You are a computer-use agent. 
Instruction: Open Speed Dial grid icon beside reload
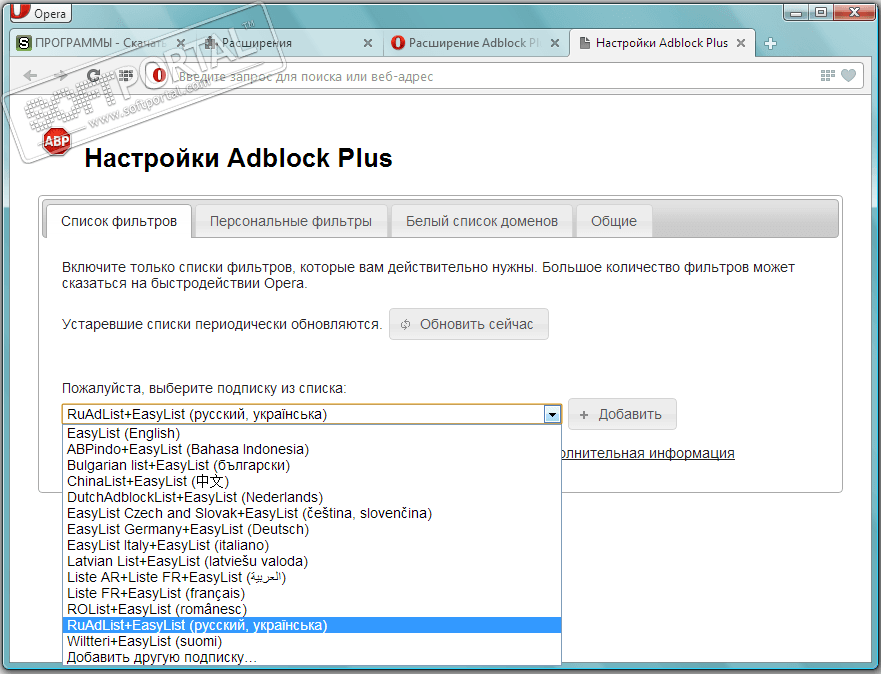tap(125, 75)
